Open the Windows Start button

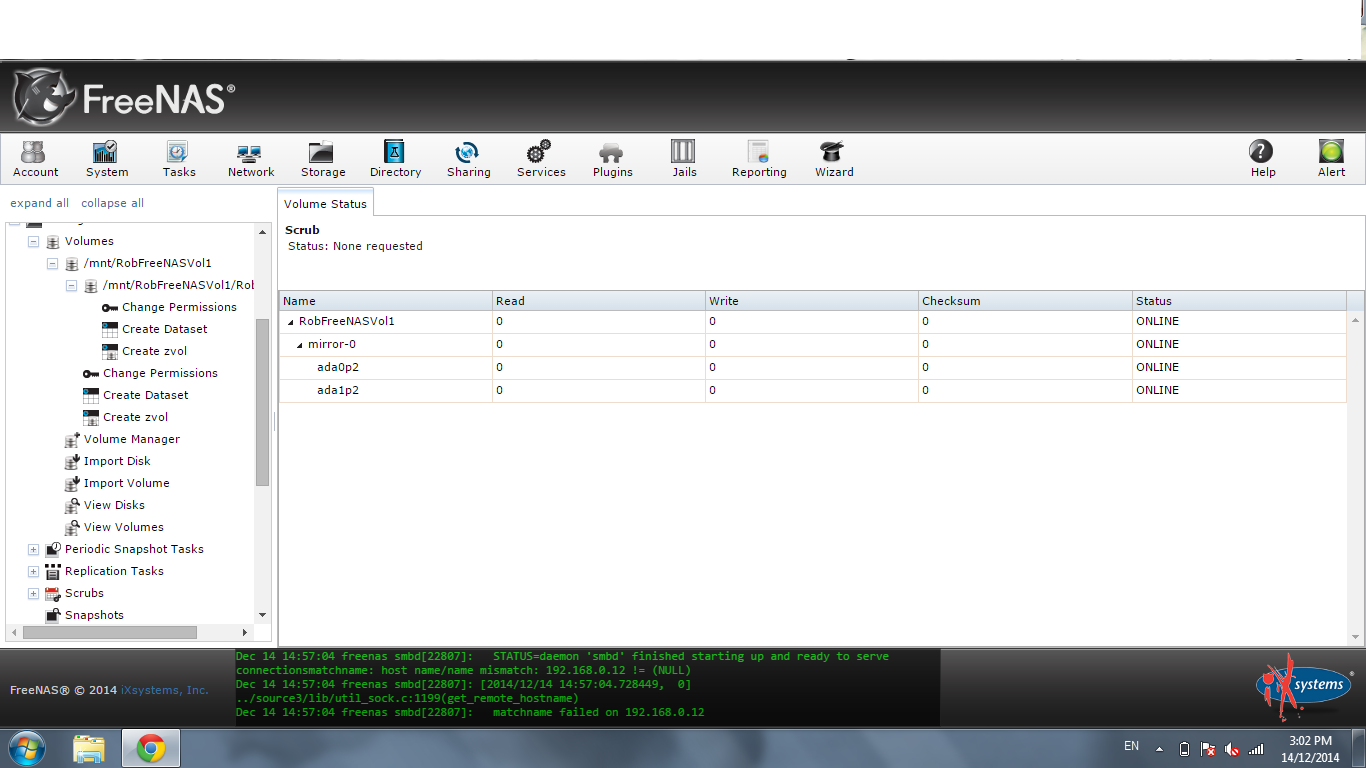[x=27, y=748]
